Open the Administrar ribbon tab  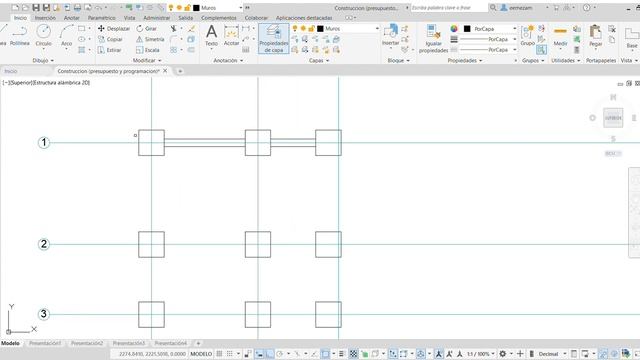[156, 18]
